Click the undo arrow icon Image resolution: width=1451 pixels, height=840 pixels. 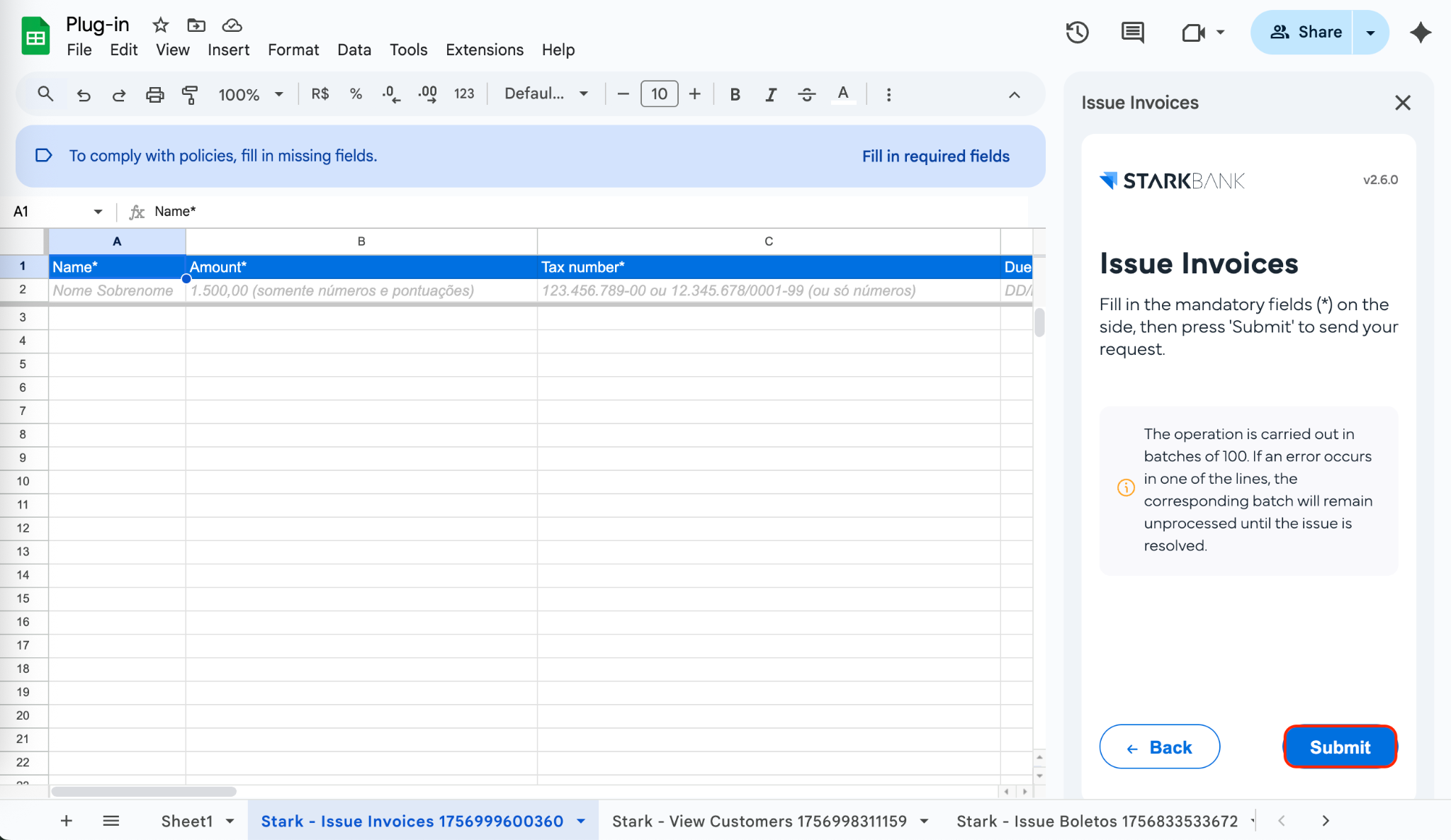84,94
